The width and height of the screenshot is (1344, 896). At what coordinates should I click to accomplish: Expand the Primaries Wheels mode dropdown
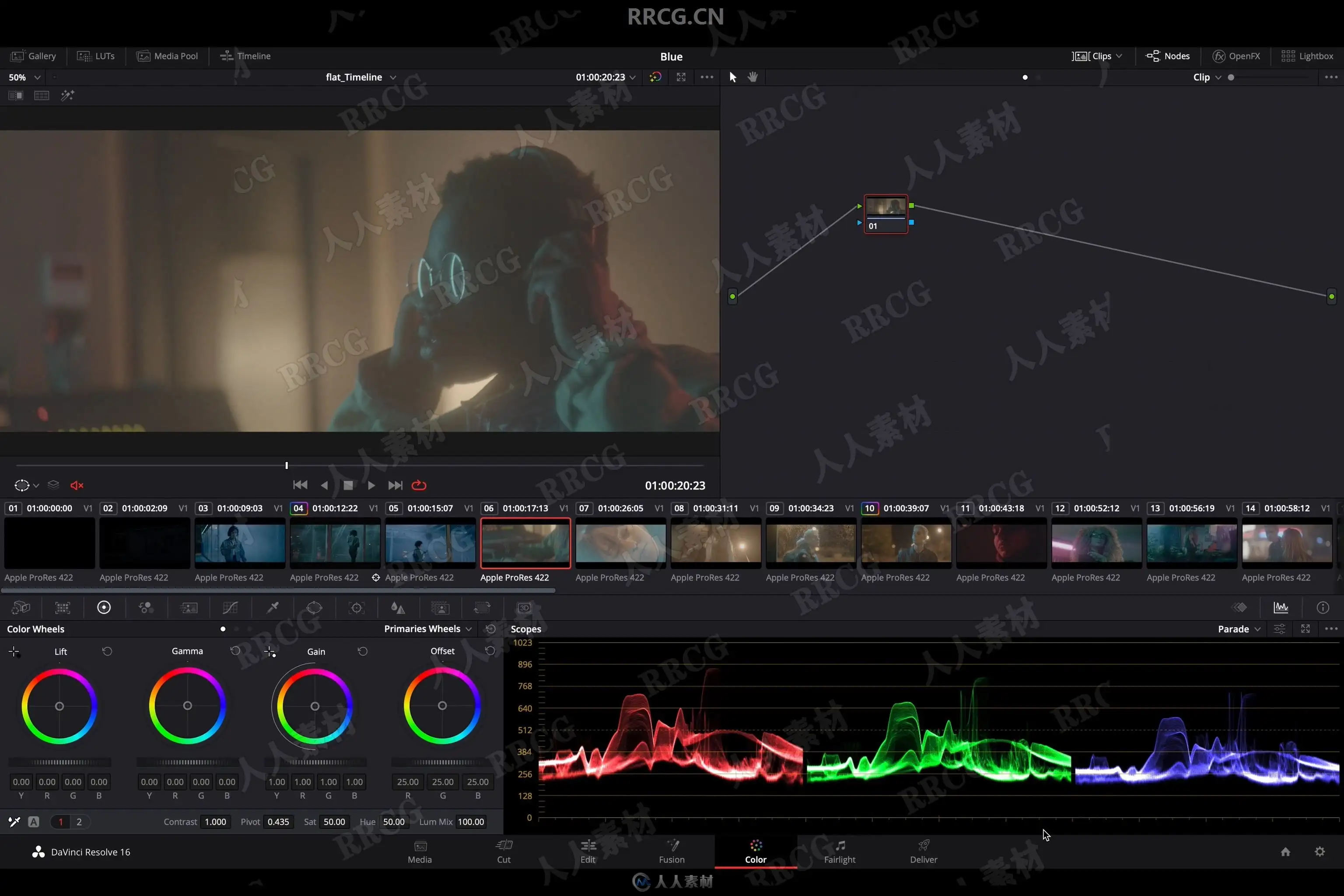428,629
